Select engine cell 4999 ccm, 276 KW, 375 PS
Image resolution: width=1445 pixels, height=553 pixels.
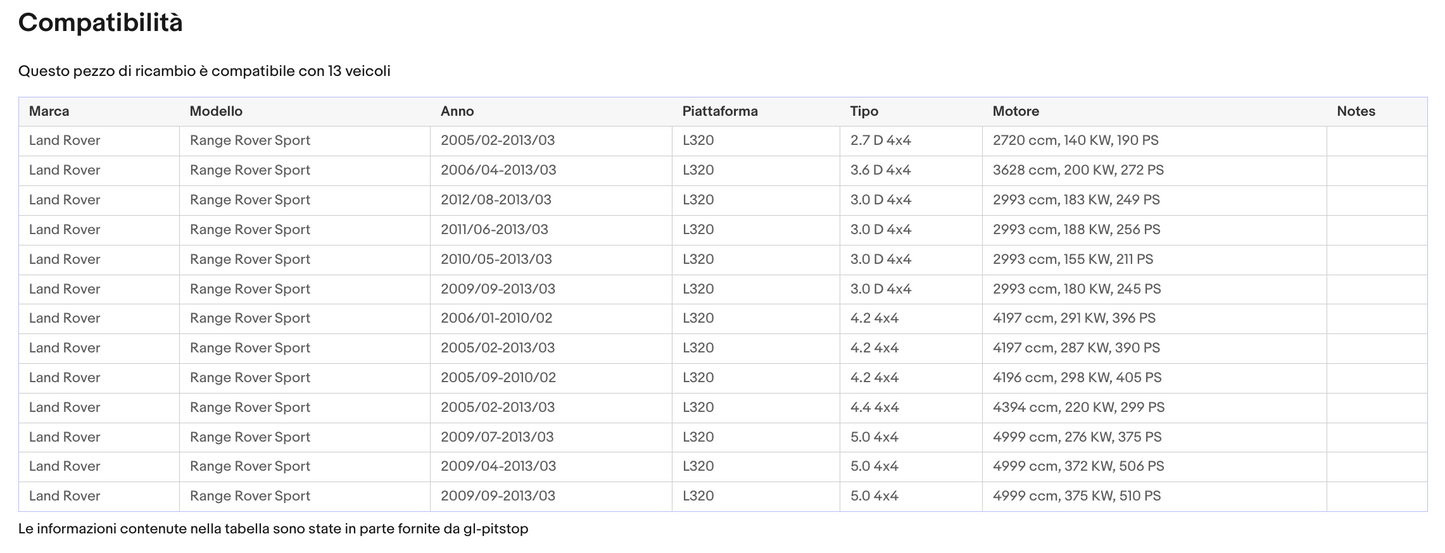(1077, 437)
